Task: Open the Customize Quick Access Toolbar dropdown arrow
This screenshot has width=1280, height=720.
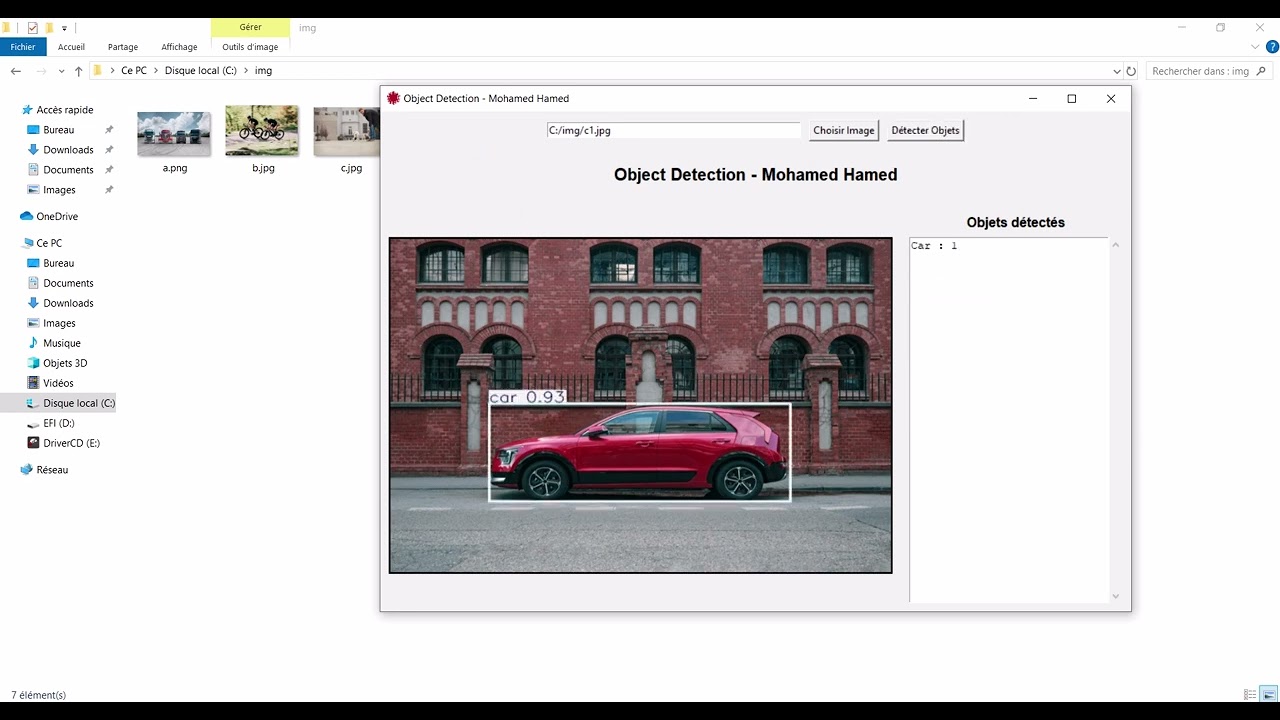Action: [64, 28]
